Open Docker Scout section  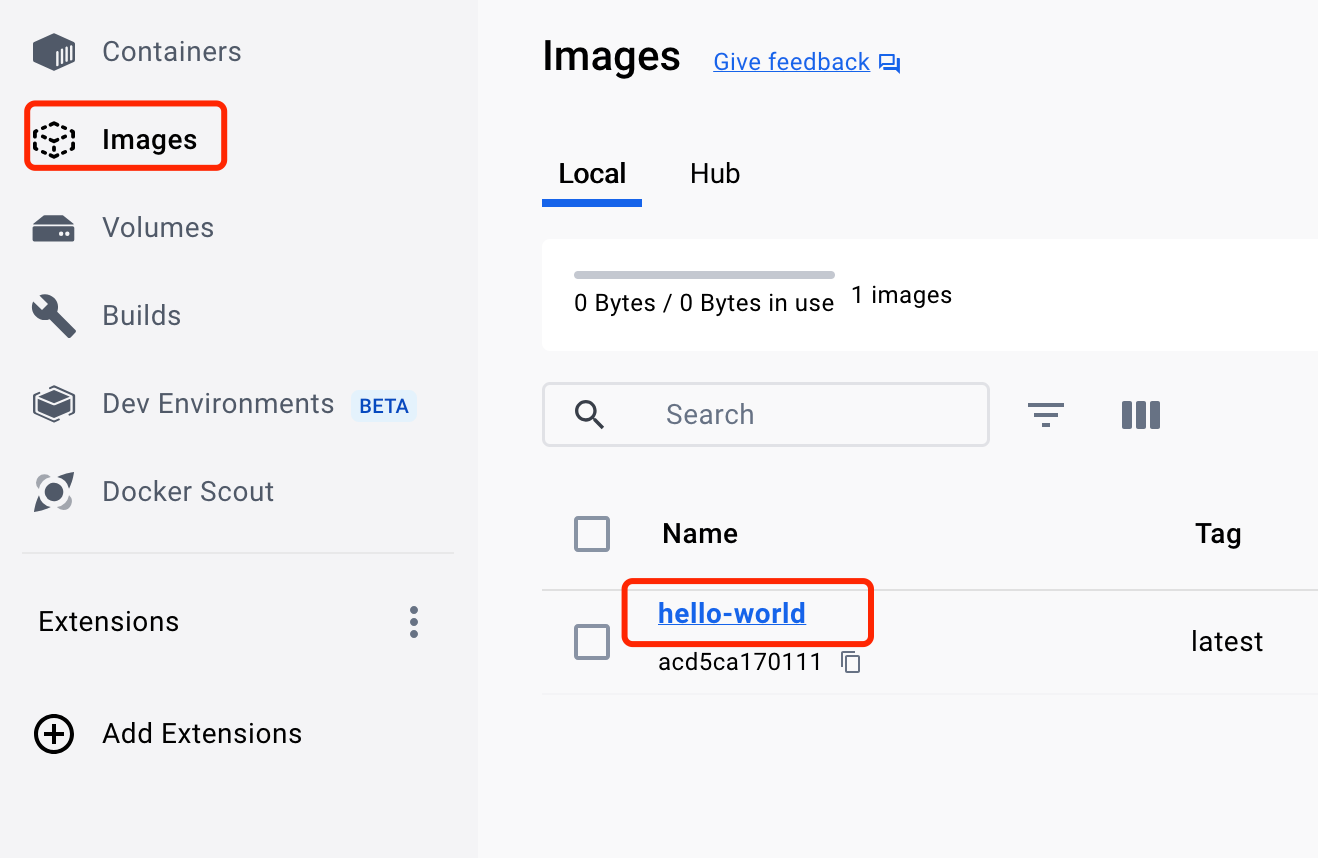pos(188,492)
